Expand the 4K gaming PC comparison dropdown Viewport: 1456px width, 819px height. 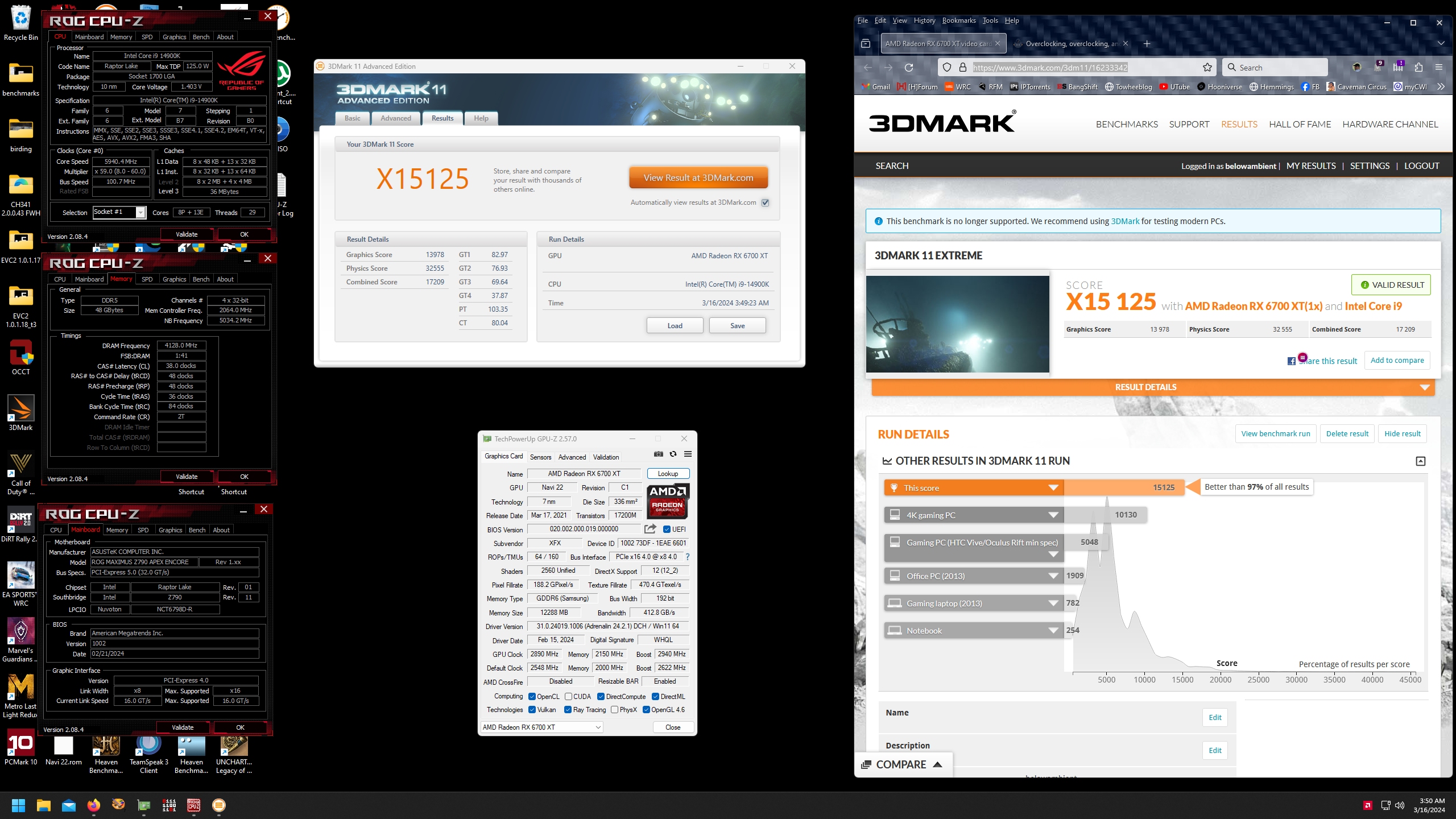pos(1053,515)
